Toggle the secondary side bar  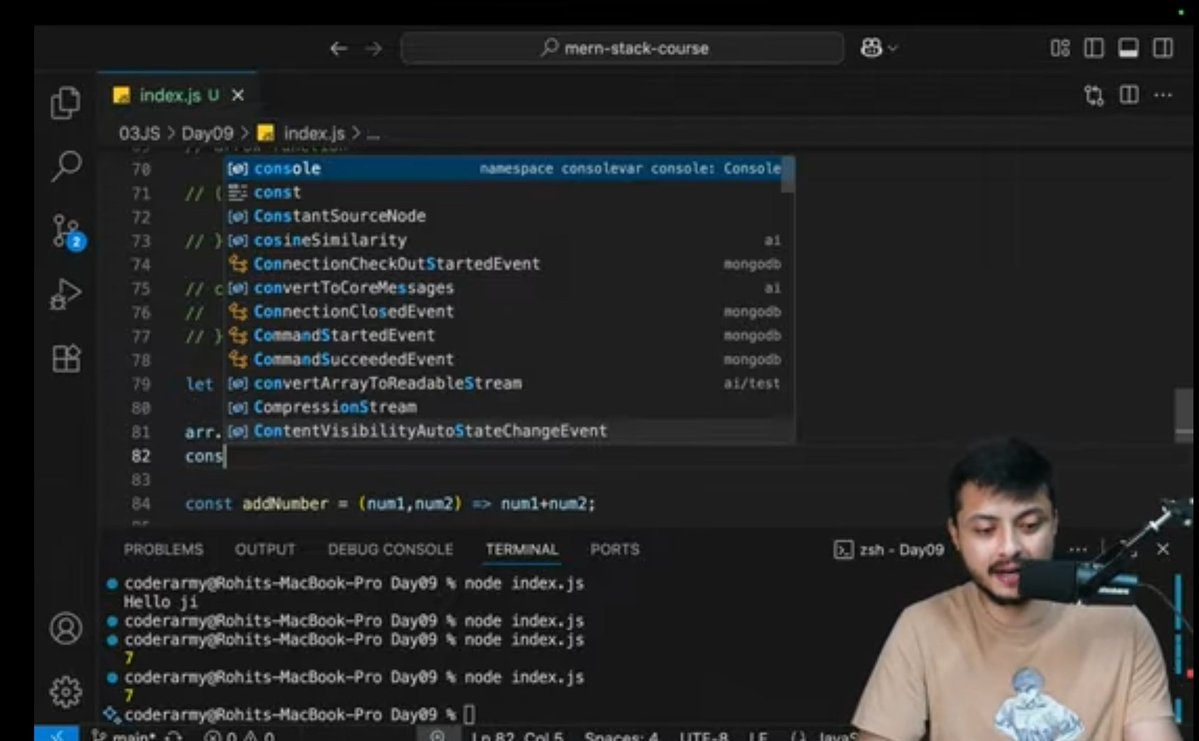(1163, 48)
